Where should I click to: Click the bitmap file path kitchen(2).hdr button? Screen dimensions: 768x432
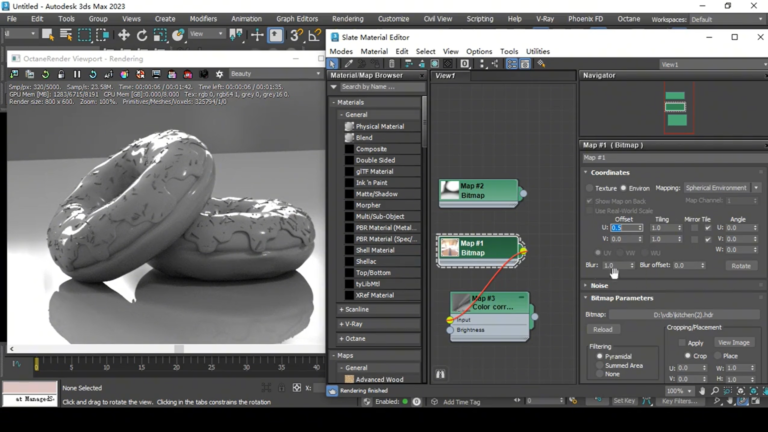tap(685, 315)
